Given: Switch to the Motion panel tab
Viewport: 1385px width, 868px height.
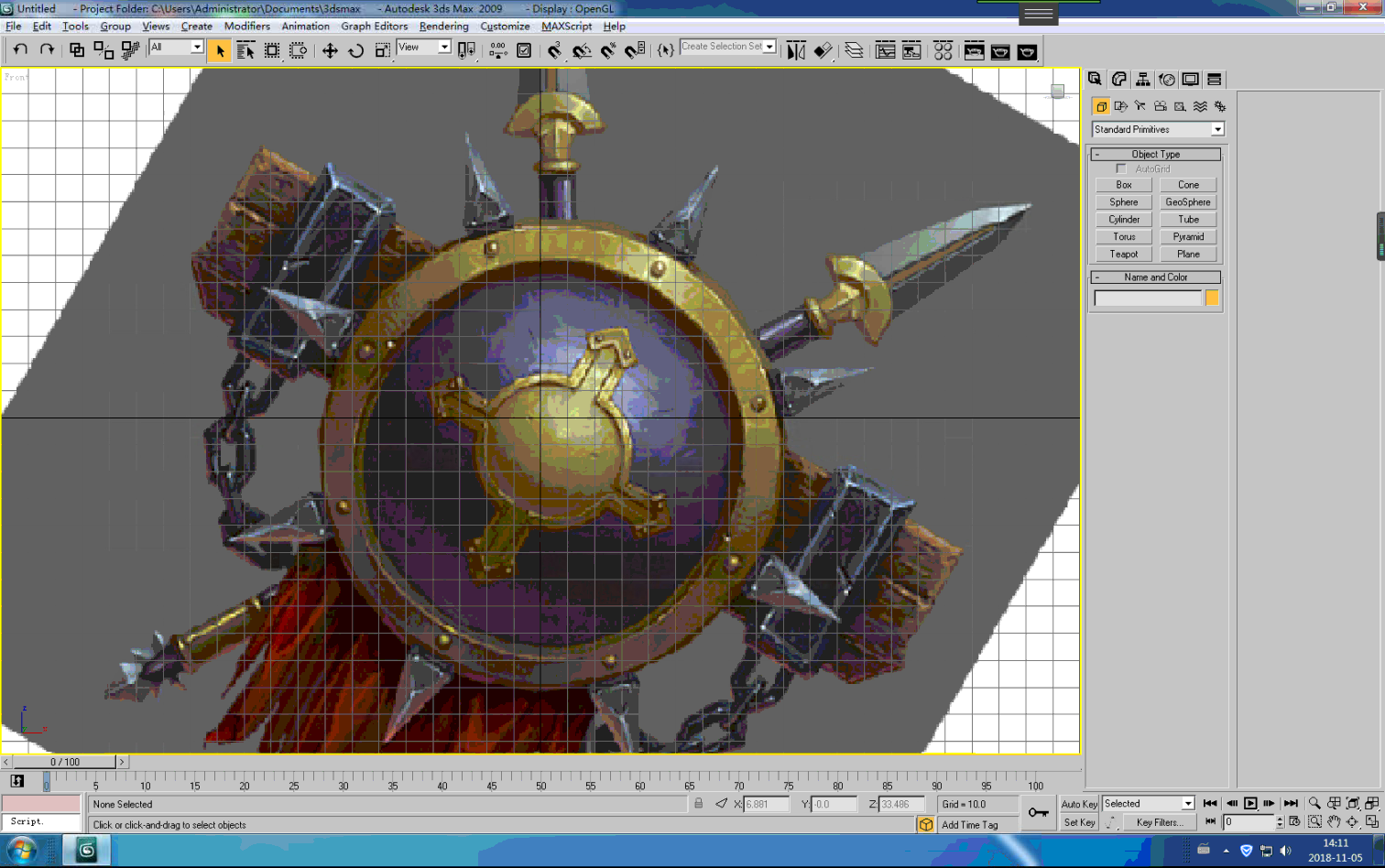Looking at the screenshot, I should click(x=1166, y=80).
